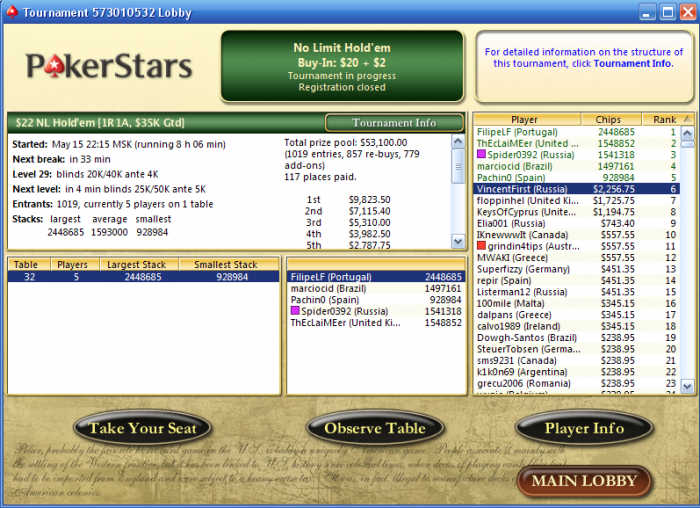Click the red marker beside grindin4tips
Screen dimensions: 700x508
pos(481,246)
